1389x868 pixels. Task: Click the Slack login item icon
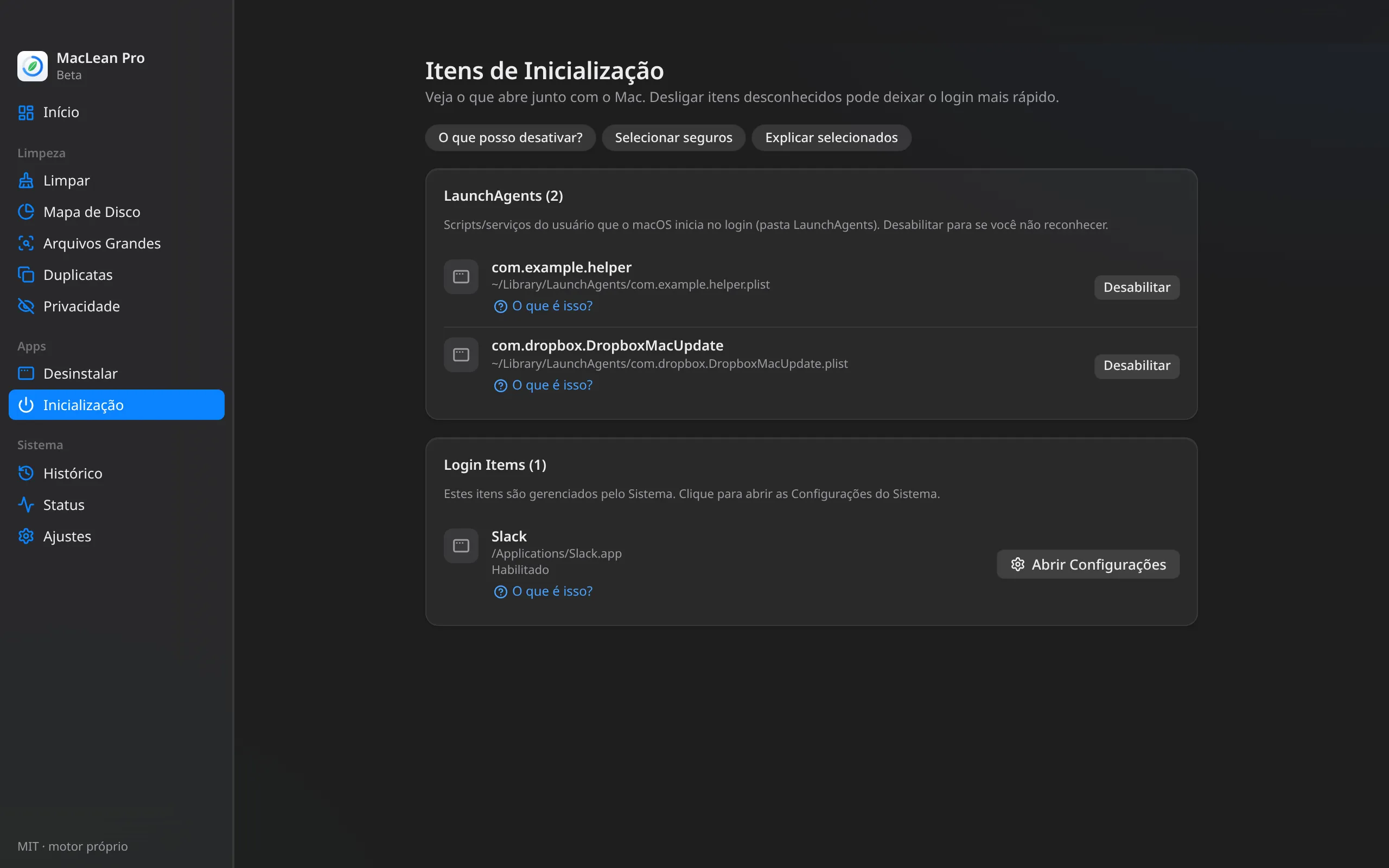pos(461,546)
